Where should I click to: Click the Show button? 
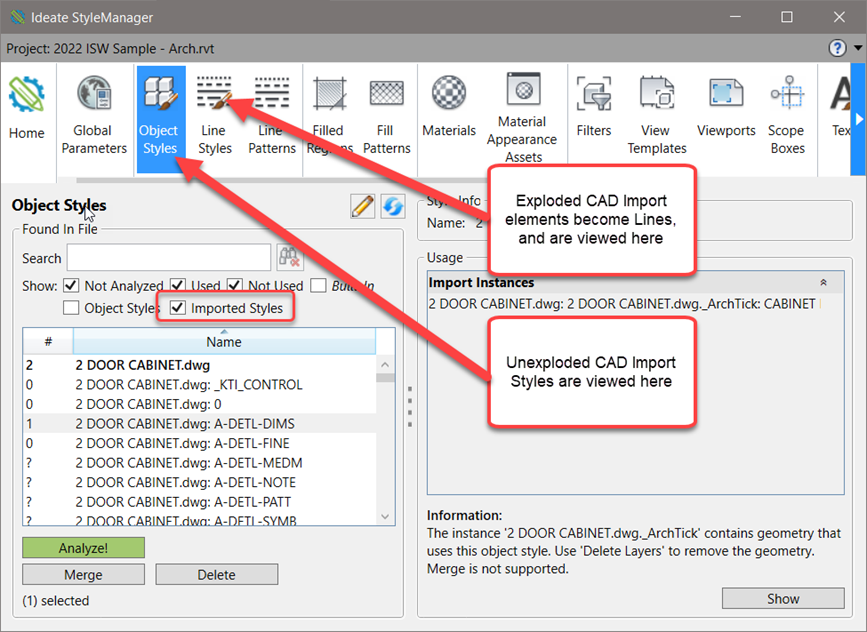click(x=783, y=598)
